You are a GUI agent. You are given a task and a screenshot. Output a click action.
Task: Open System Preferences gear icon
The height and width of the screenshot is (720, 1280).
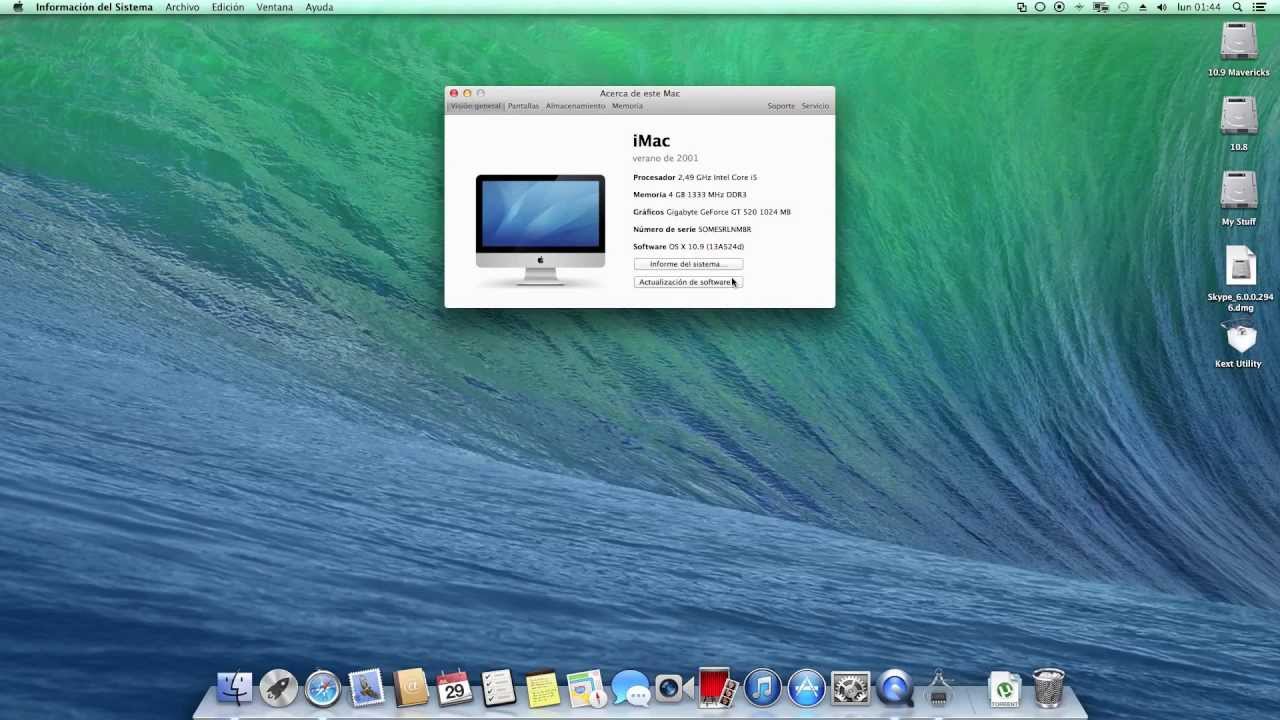coord(850,688)
